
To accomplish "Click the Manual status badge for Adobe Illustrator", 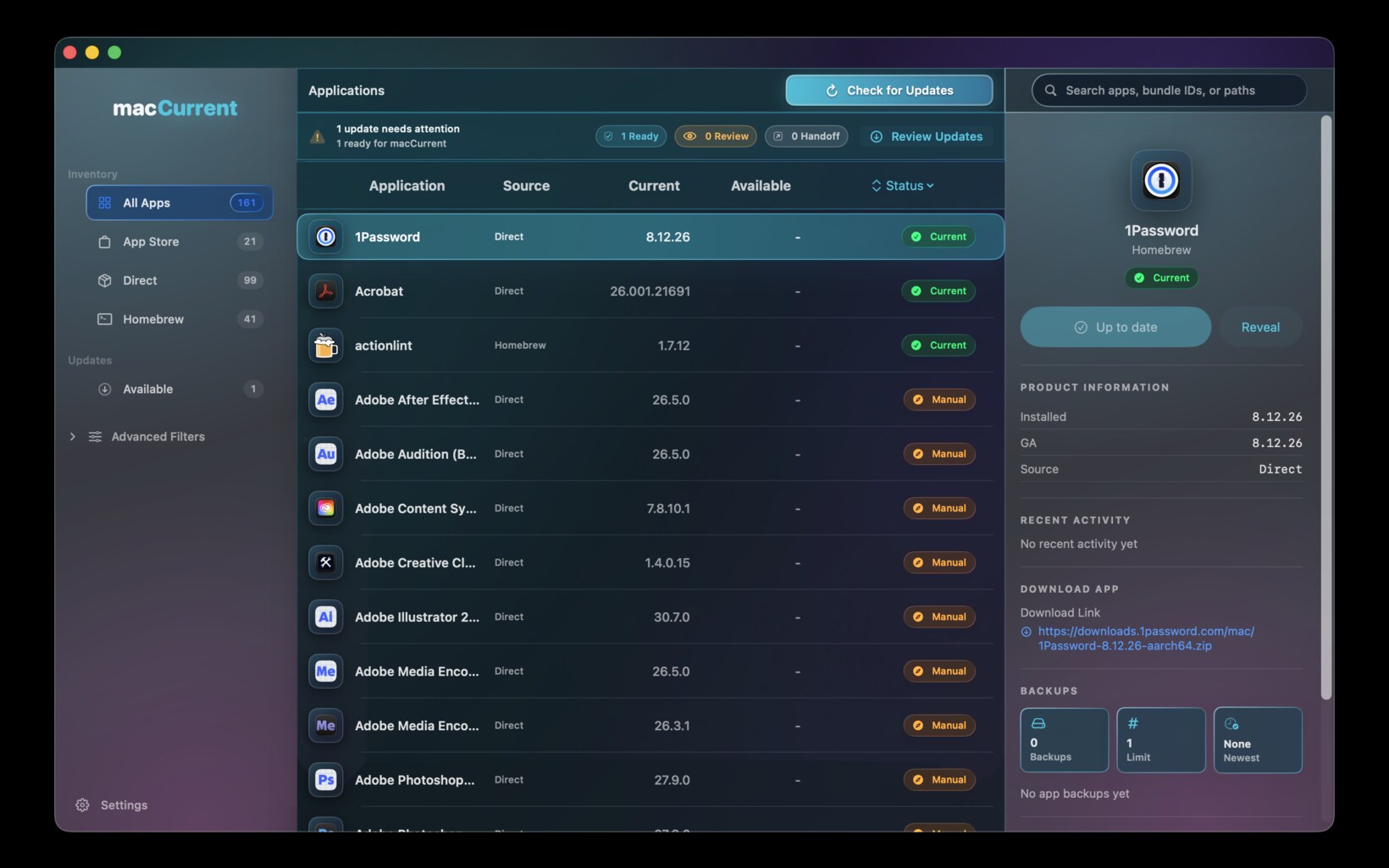I will [939, 616].
